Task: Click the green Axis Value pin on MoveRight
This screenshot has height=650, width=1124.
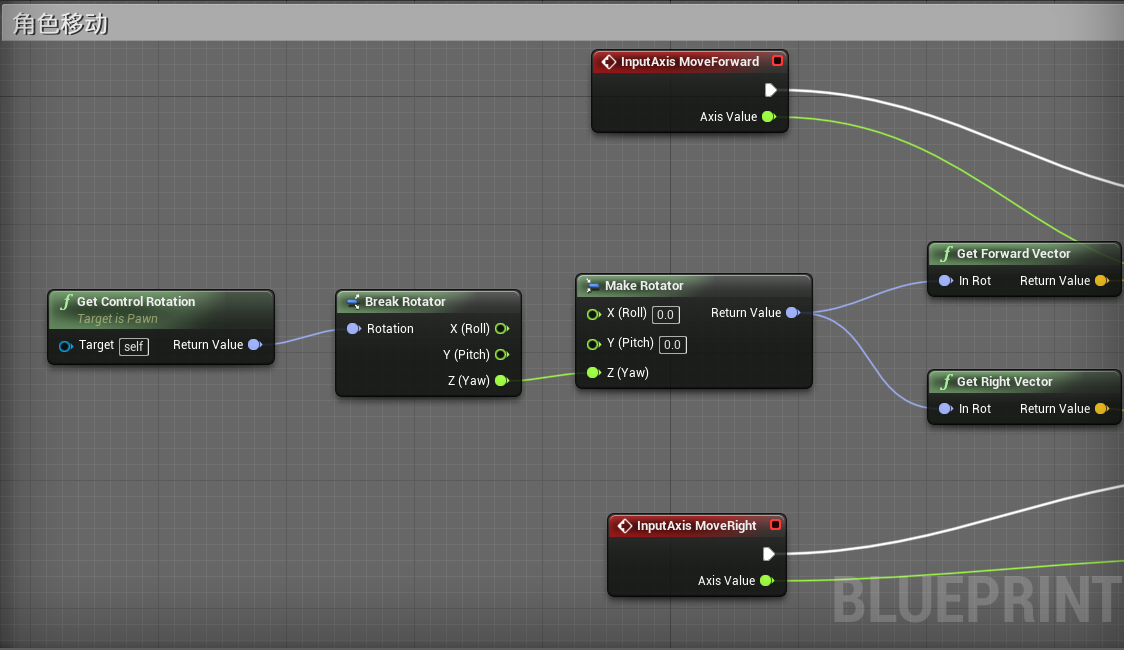Action: point(767,580)
